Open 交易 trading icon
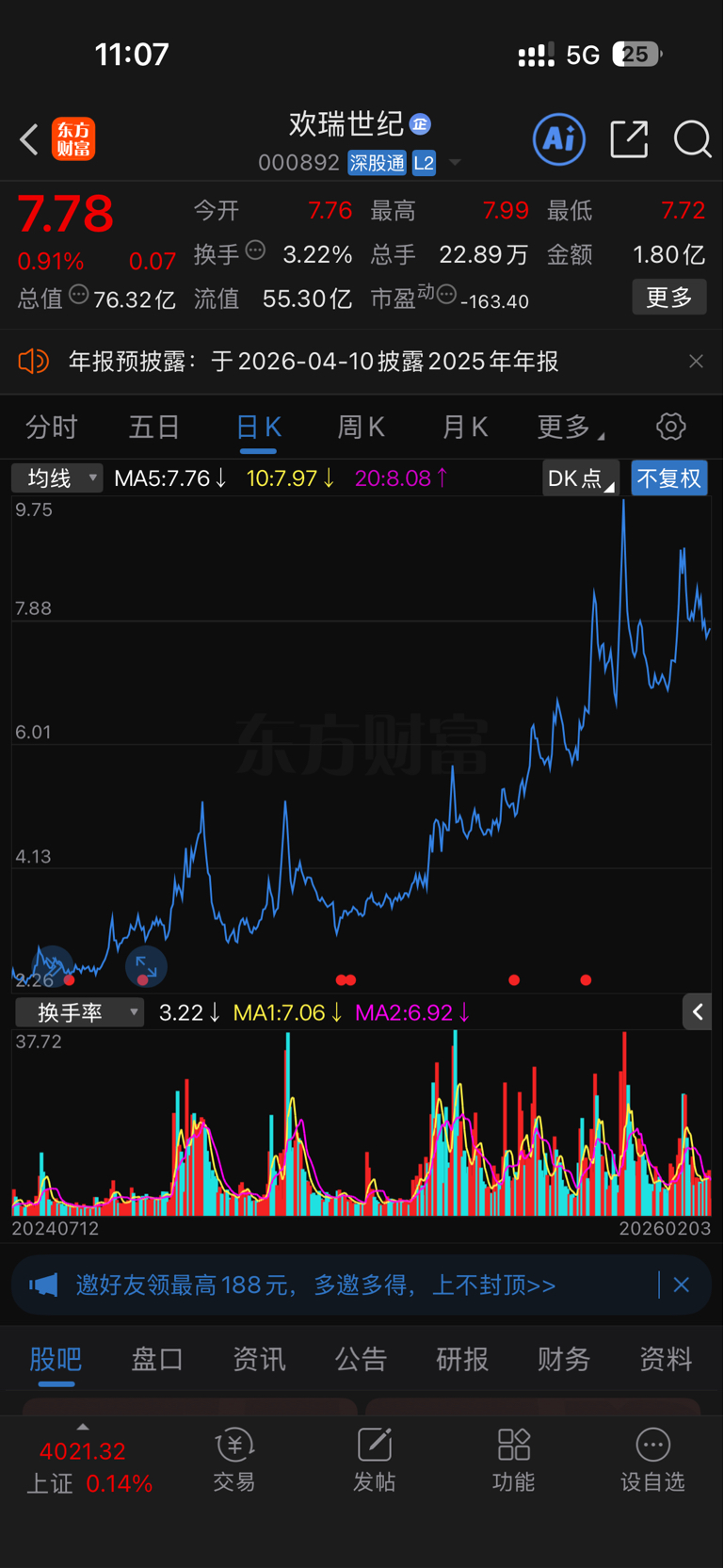The image size is (724, 1568). pos(234,1461)
